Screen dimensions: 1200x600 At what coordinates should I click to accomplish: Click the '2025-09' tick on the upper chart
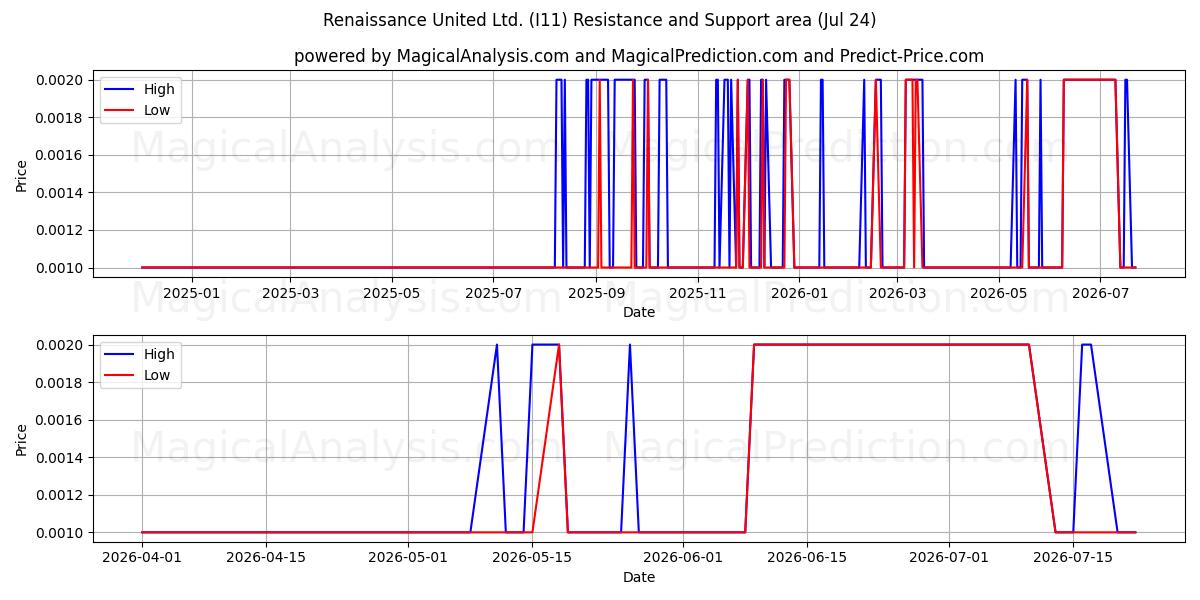597,293
